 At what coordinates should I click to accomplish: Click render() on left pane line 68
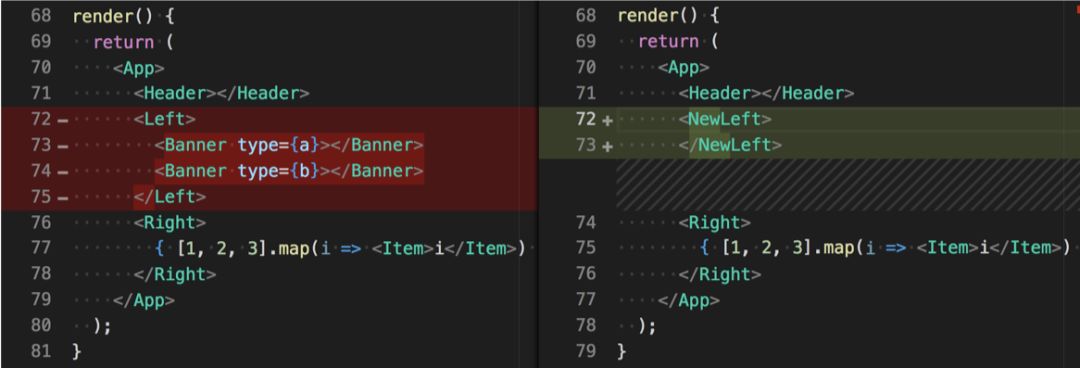click(113, 16)
